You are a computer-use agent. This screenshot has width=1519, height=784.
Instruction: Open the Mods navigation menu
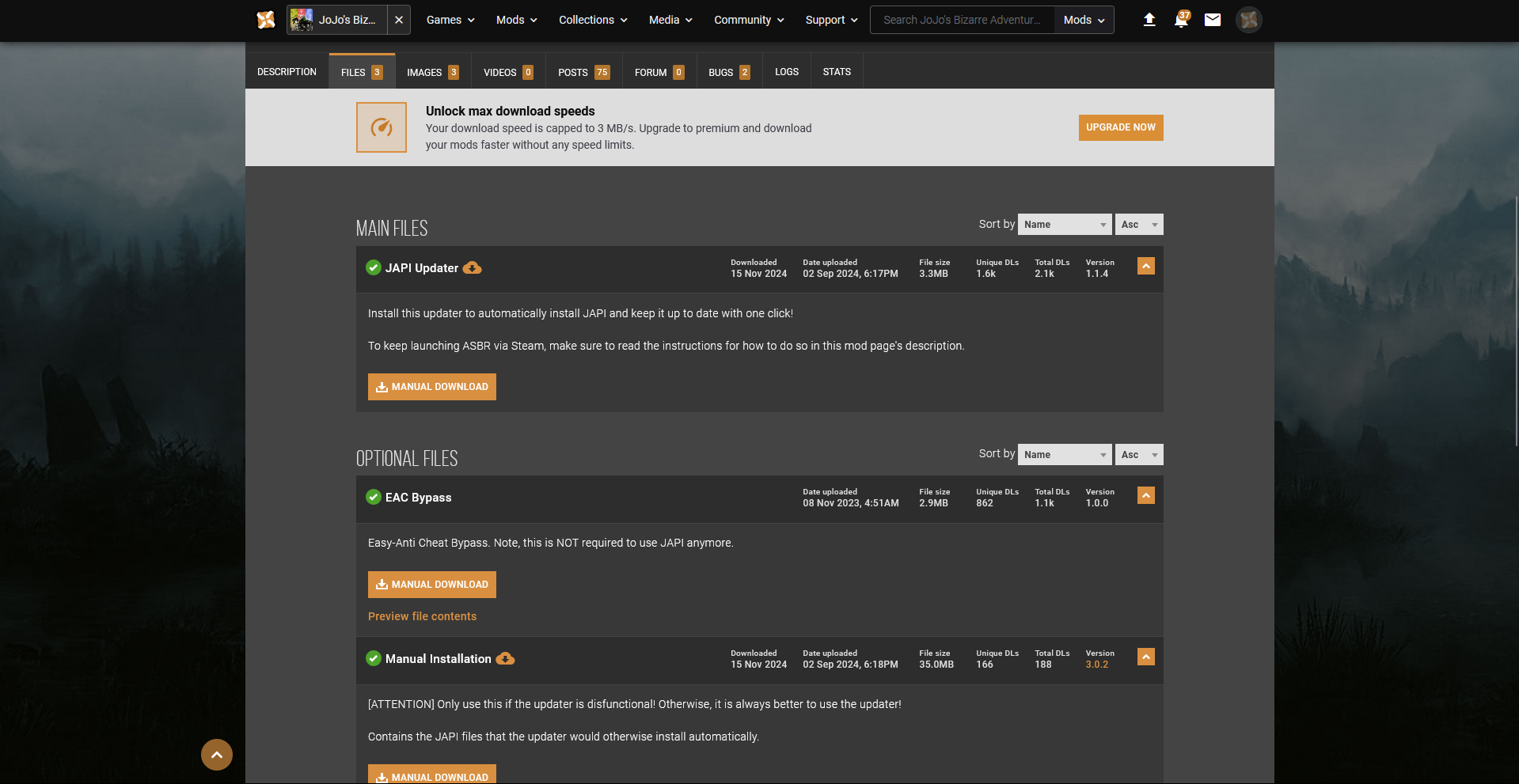point(517,20)
